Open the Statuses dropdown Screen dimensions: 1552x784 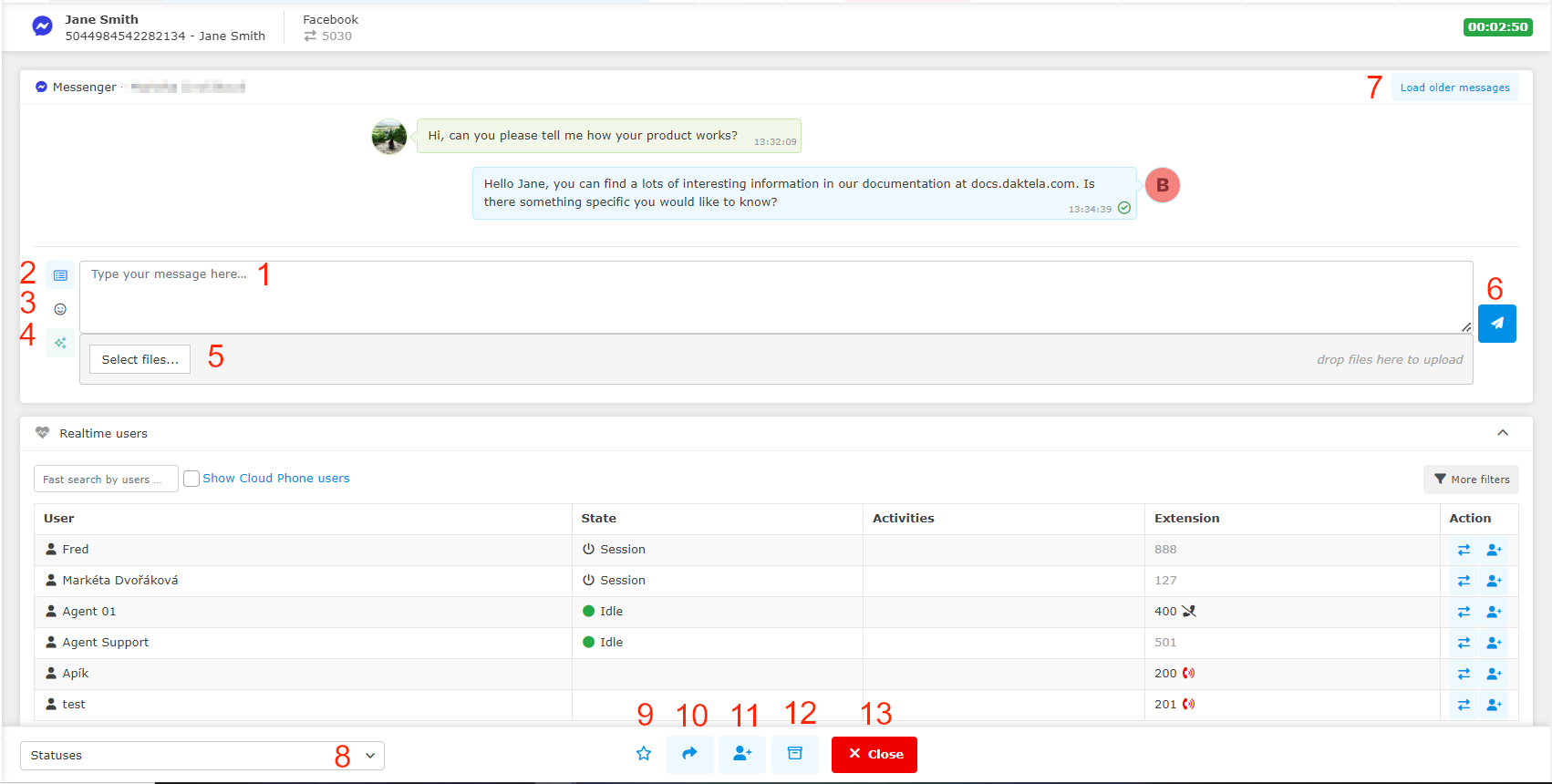click(x=202, y=756)
